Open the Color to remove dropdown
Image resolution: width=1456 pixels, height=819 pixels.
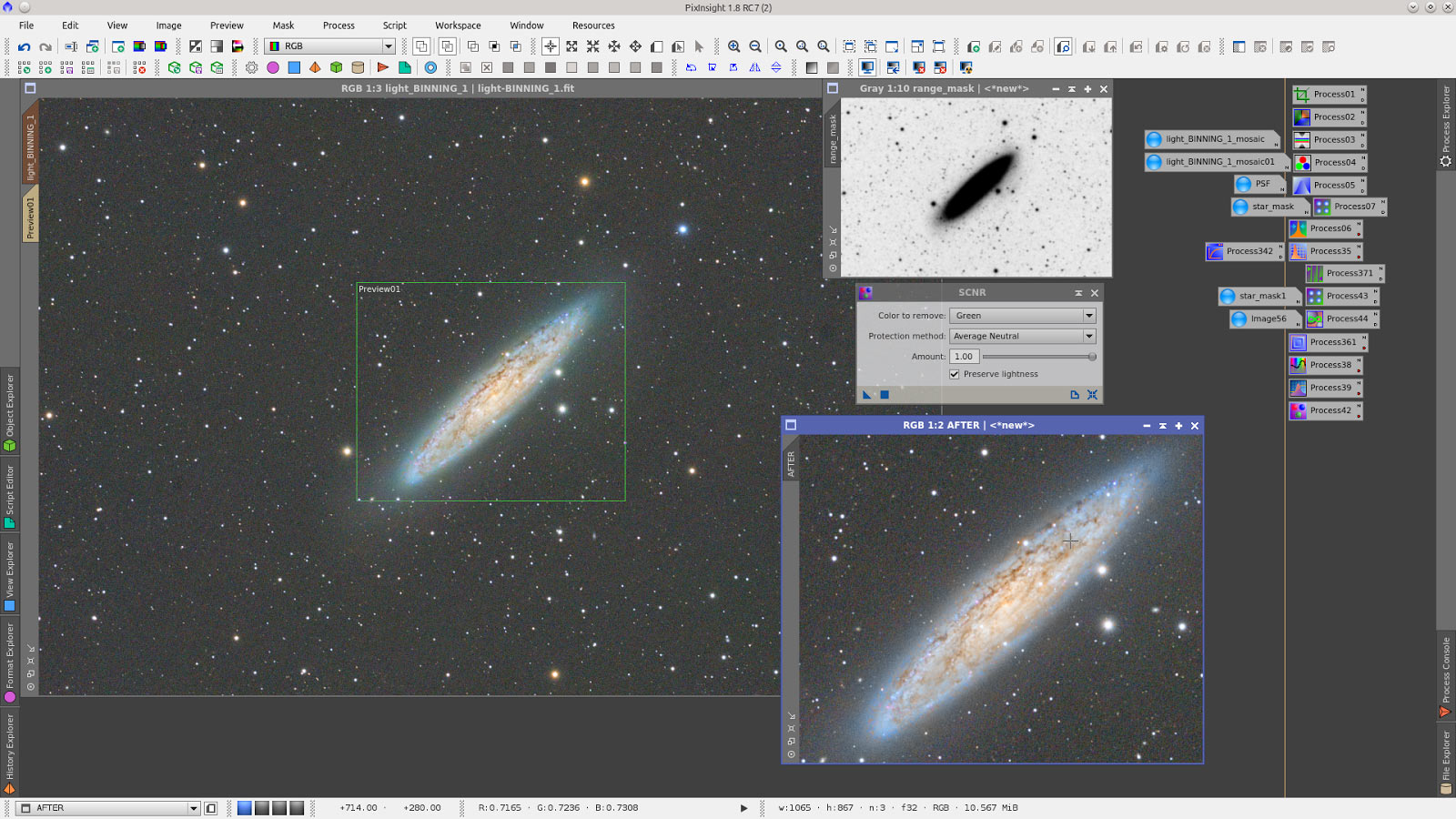tap(1088, 315)
